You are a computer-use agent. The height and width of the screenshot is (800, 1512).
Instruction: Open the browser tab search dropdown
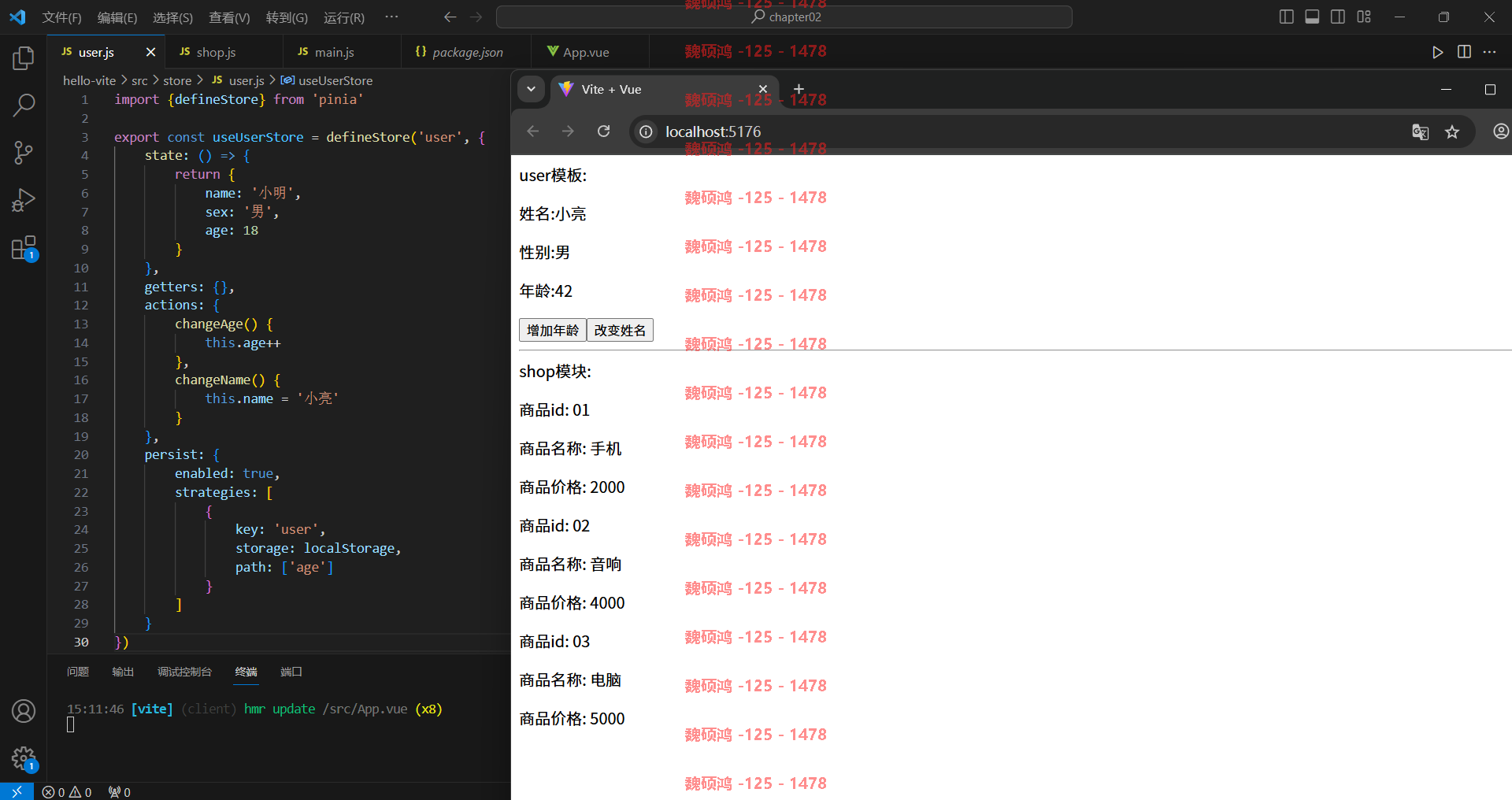(532, 89)
